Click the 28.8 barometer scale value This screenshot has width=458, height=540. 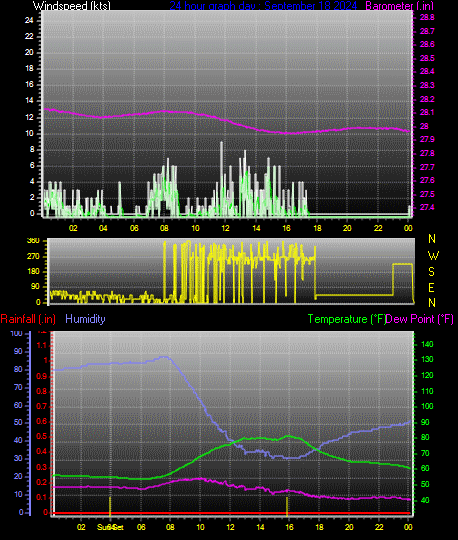(x=427, y=17)
